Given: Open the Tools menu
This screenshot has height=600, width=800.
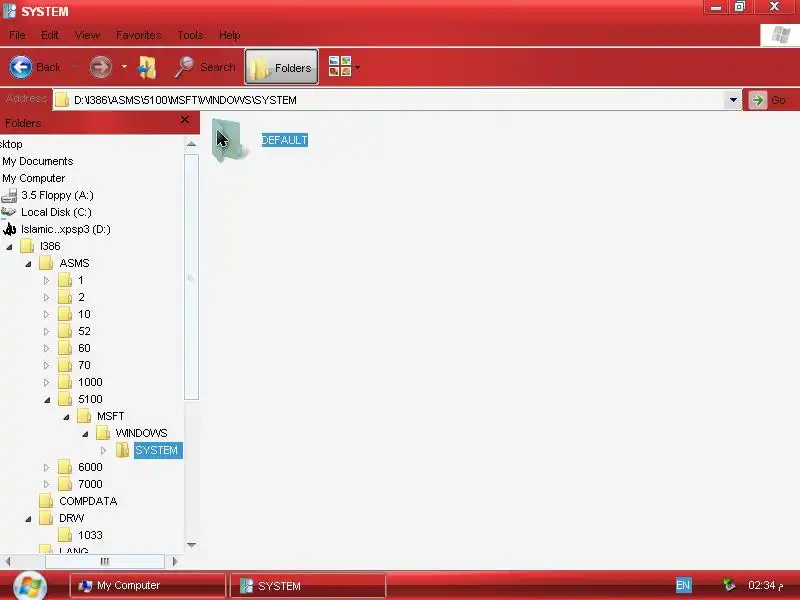Looking at the screenshot, I should [x=190, y=35].
